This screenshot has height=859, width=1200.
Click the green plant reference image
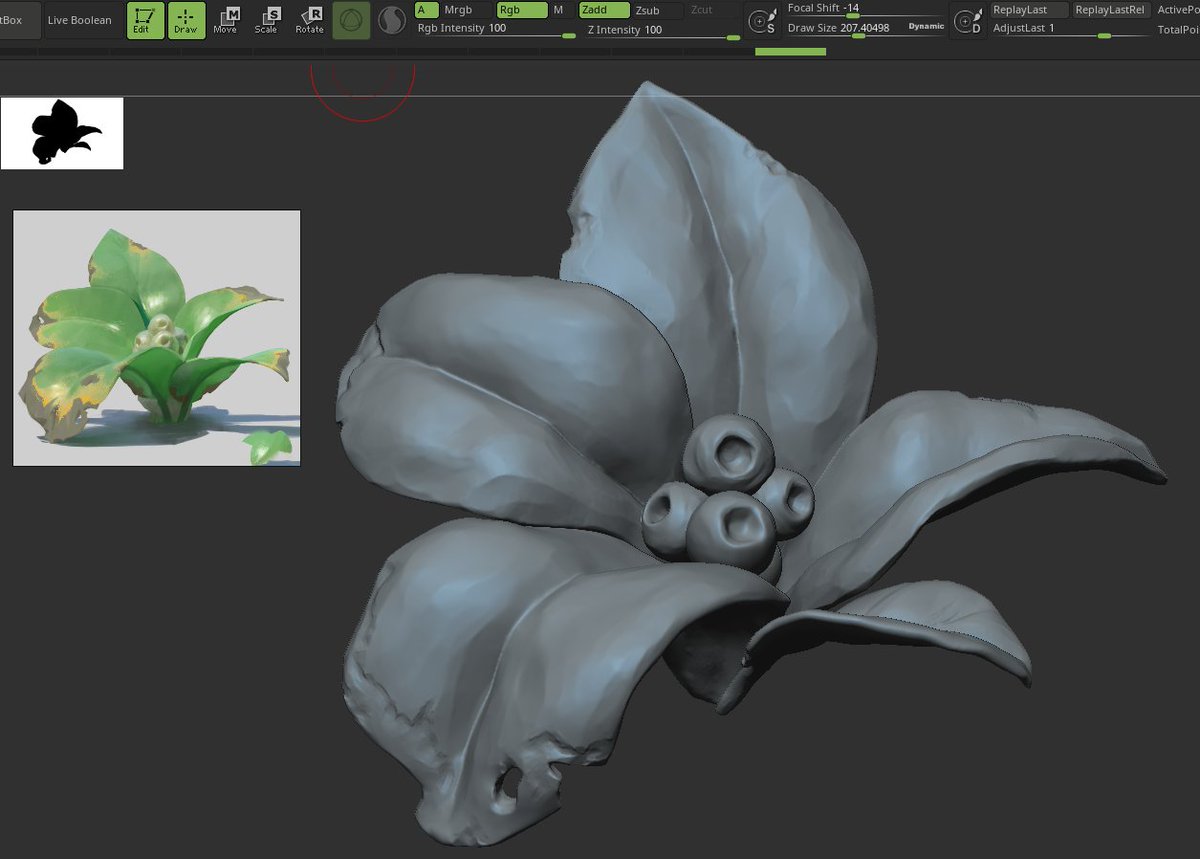pos(157,338)
